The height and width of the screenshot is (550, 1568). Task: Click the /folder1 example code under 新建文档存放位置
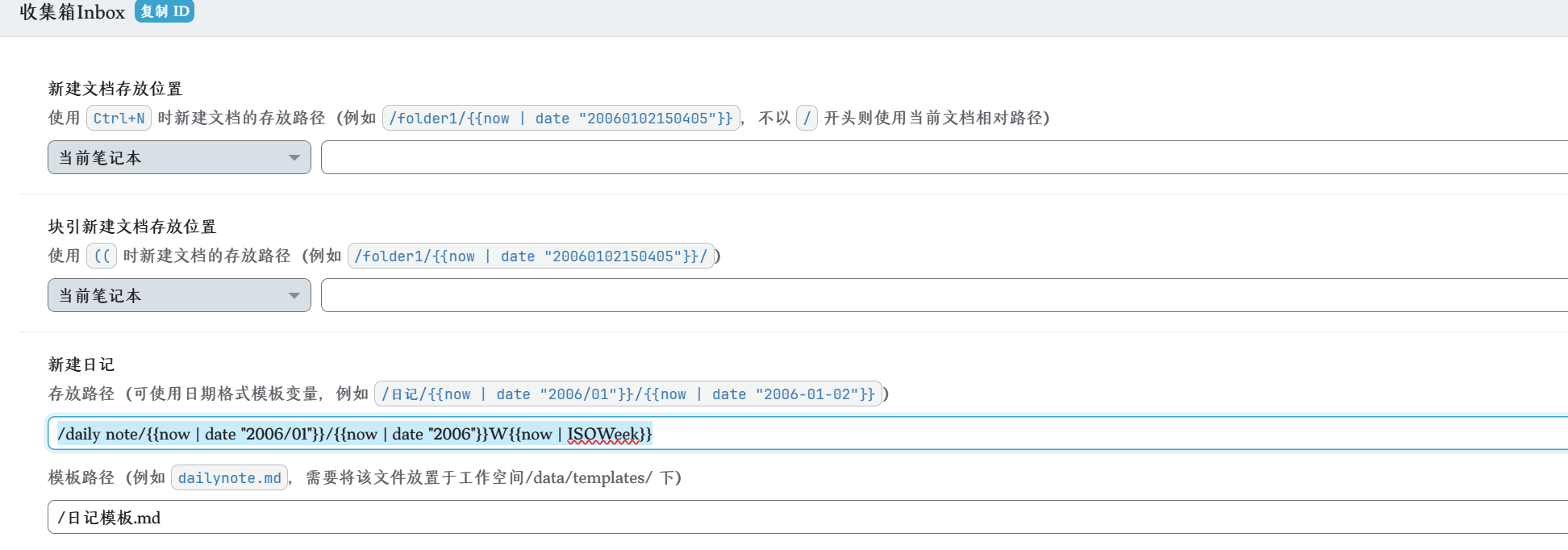[x=561, y=119]
